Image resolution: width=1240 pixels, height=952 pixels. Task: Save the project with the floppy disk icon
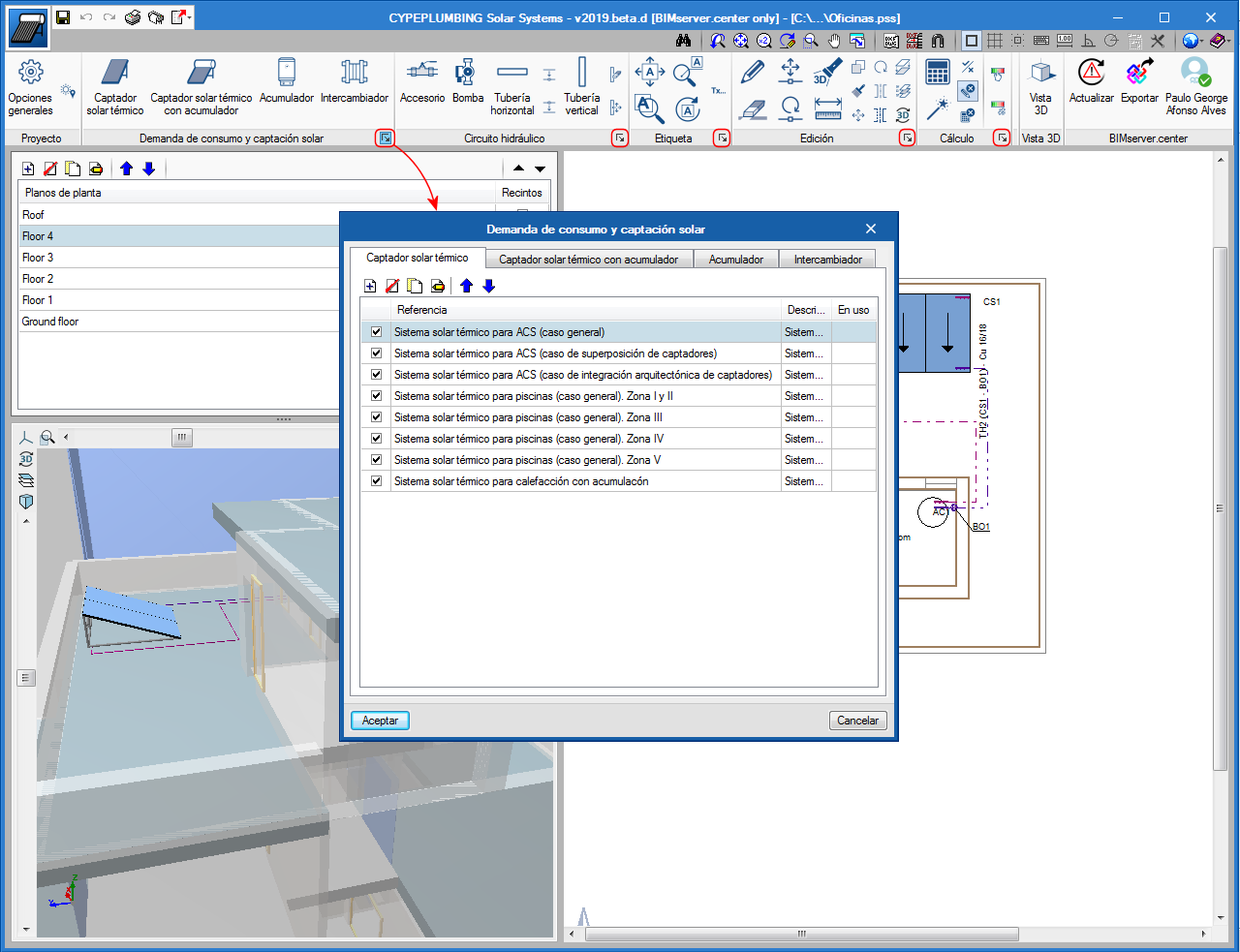tap(63, 17)
